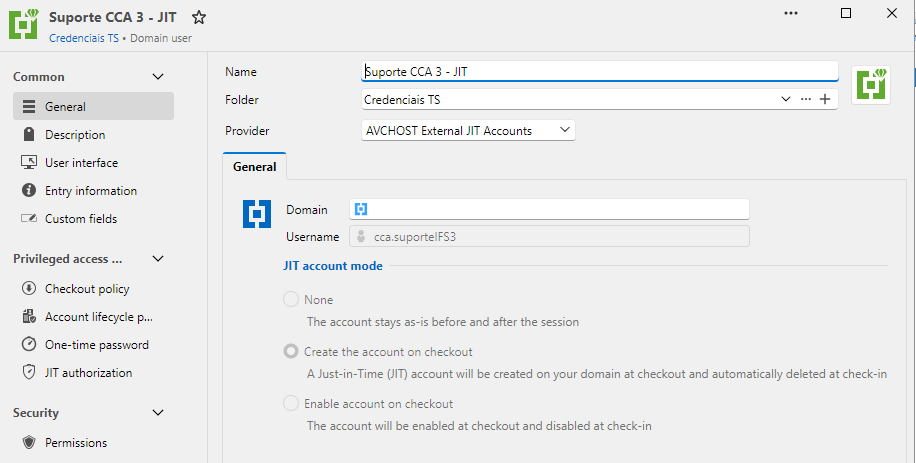Click the Custom fields icon
Image resolution: width=916 pixels, height=463 pixels.
(x=29, y=218)
